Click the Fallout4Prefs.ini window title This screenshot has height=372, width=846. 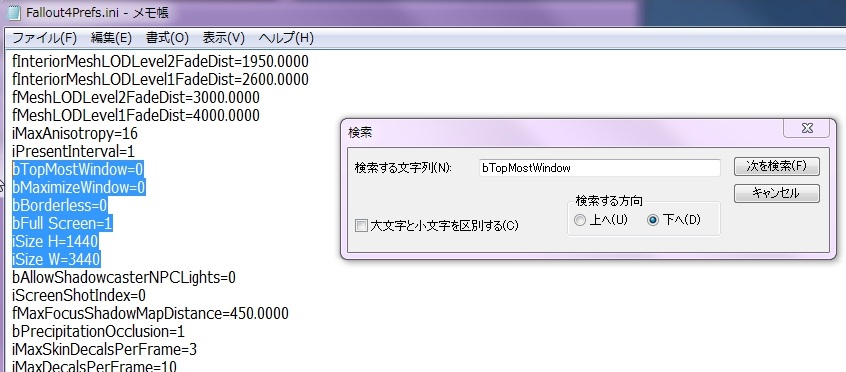[x=97, y=12]
